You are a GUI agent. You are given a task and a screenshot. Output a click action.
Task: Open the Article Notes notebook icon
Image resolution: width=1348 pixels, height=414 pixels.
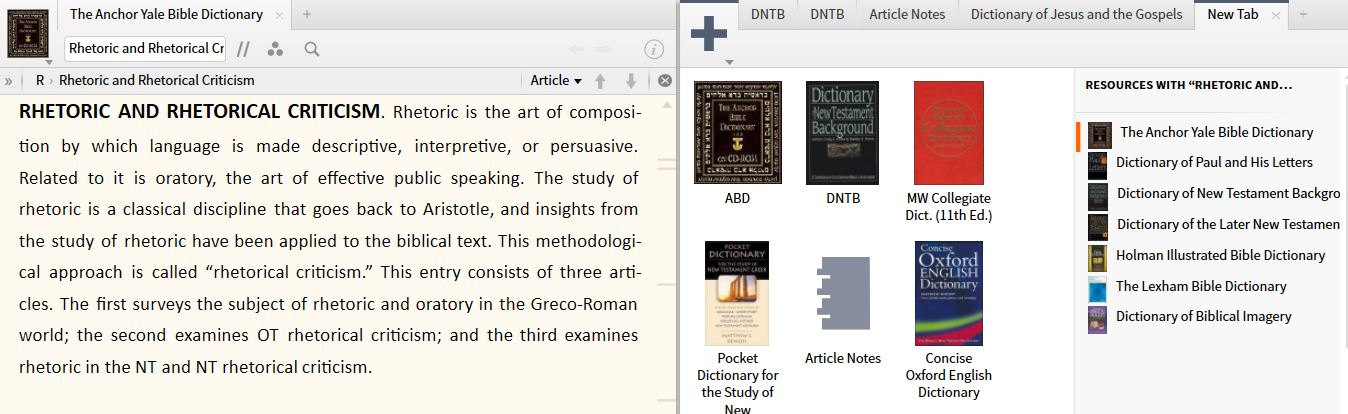pyautogui.click(x=842, y=293)
